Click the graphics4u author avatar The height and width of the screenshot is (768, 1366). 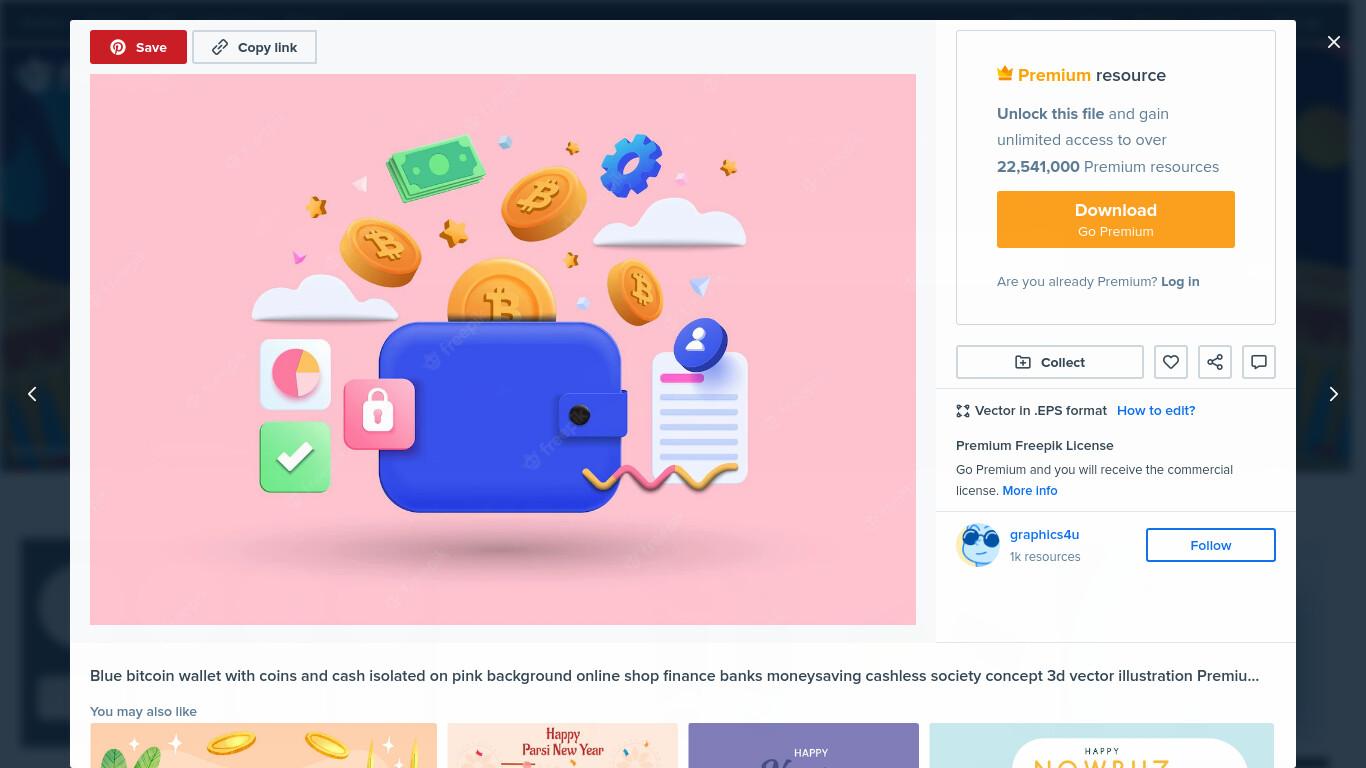tap(978, 545)
